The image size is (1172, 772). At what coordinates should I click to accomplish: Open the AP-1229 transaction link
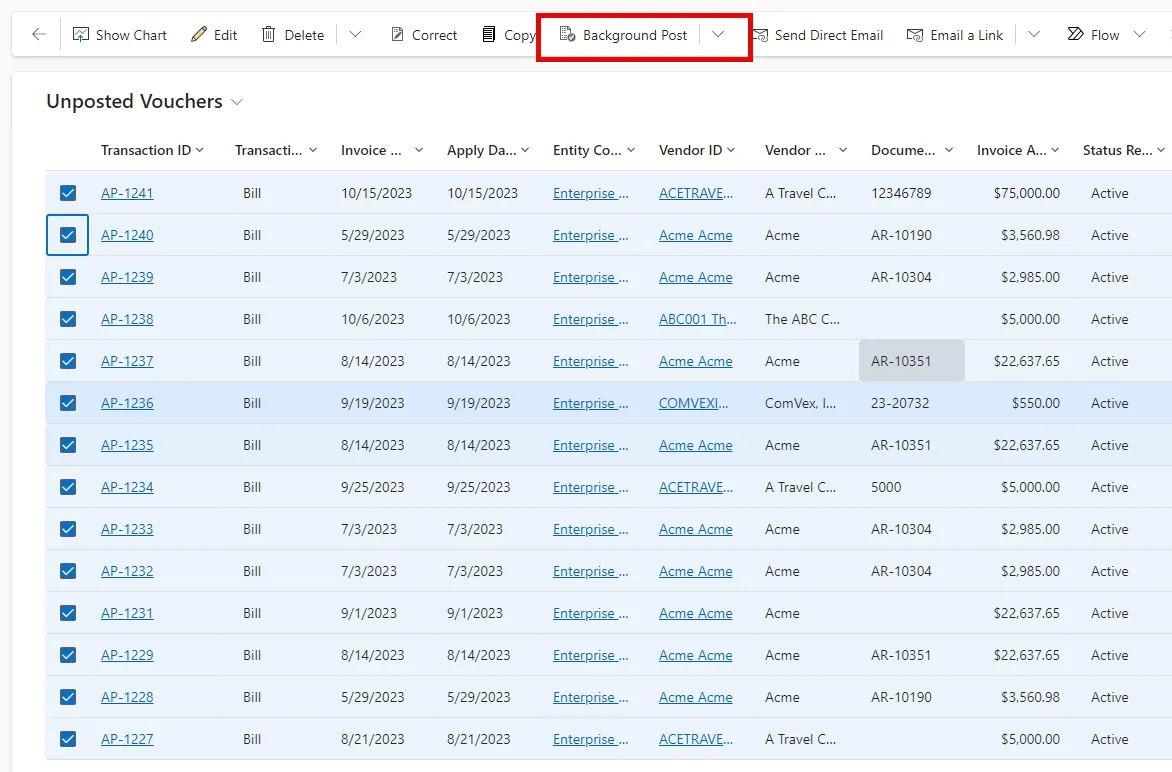click(127, 655)
